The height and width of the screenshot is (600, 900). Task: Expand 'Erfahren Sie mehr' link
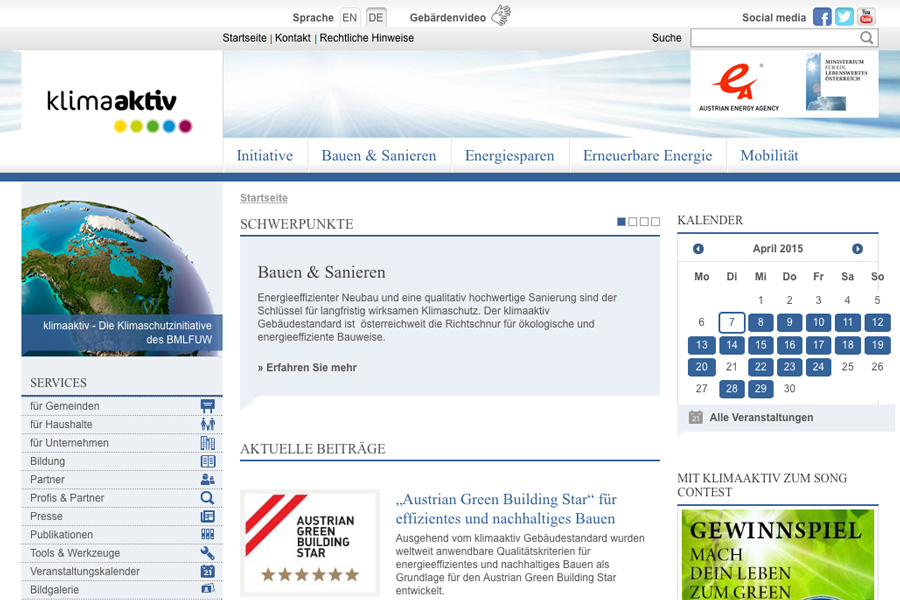pyautogui.click(x=307, y=368)
